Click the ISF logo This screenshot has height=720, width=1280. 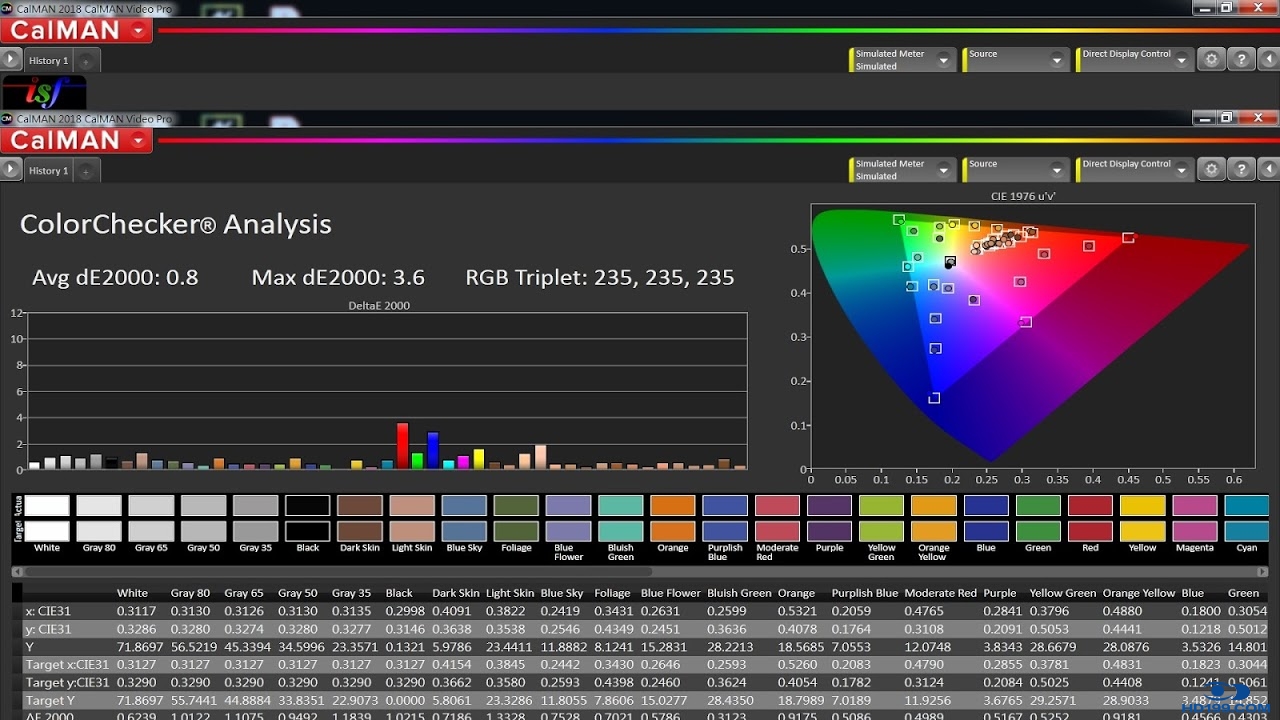(x=44, y=92)
